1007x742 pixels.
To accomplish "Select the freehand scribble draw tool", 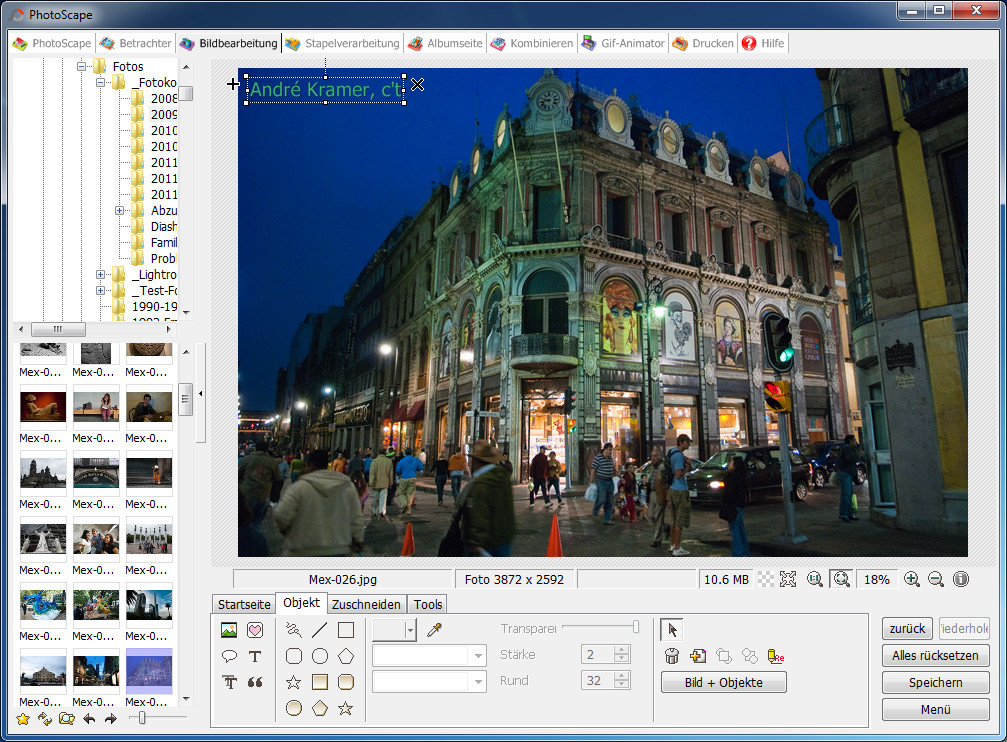I will point(293,630).
